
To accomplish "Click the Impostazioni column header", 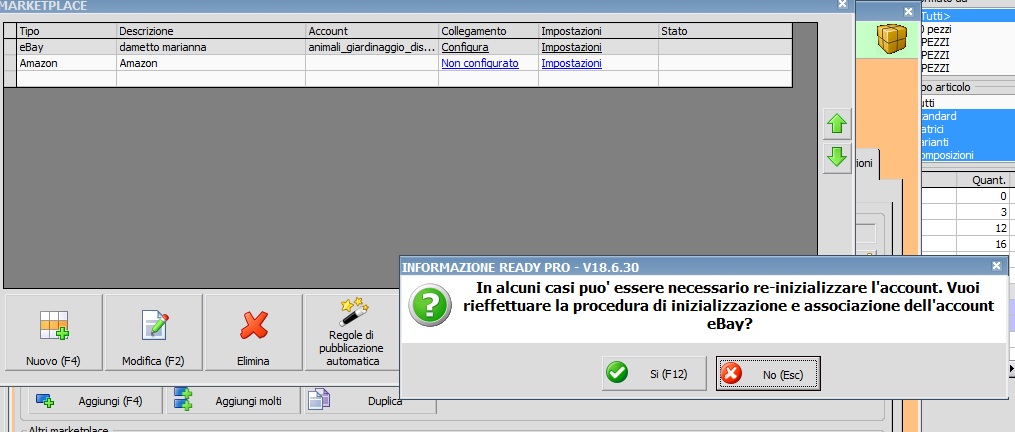I will pos(598,31).
